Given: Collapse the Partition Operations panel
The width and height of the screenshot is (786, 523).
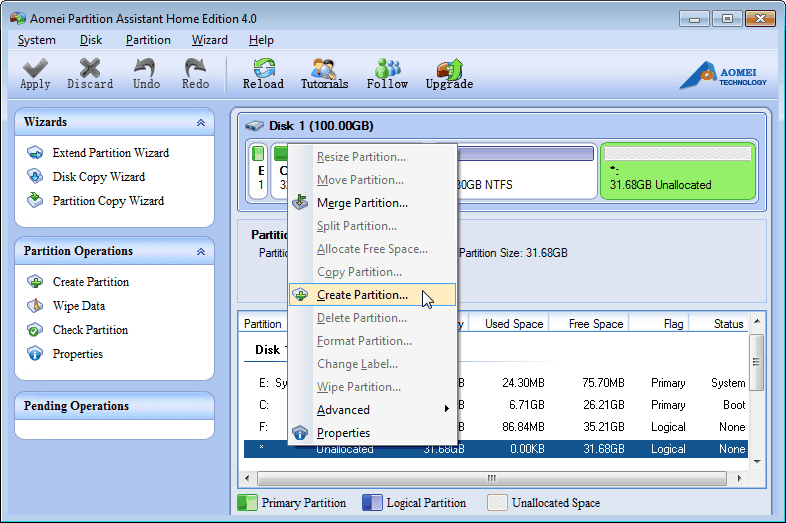Looking at the screenshot, I should pyautogui.click(x=201, y=251).
